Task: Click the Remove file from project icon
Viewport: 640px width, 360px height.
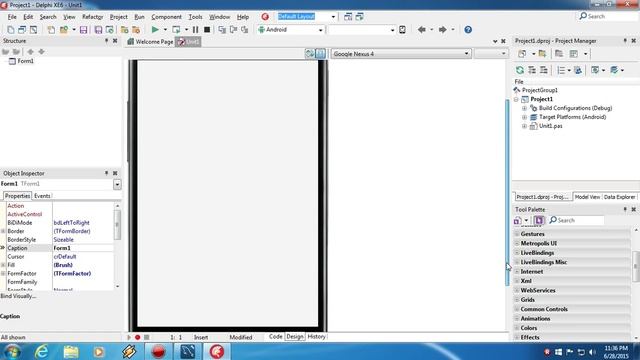Action: click(136, 30)
